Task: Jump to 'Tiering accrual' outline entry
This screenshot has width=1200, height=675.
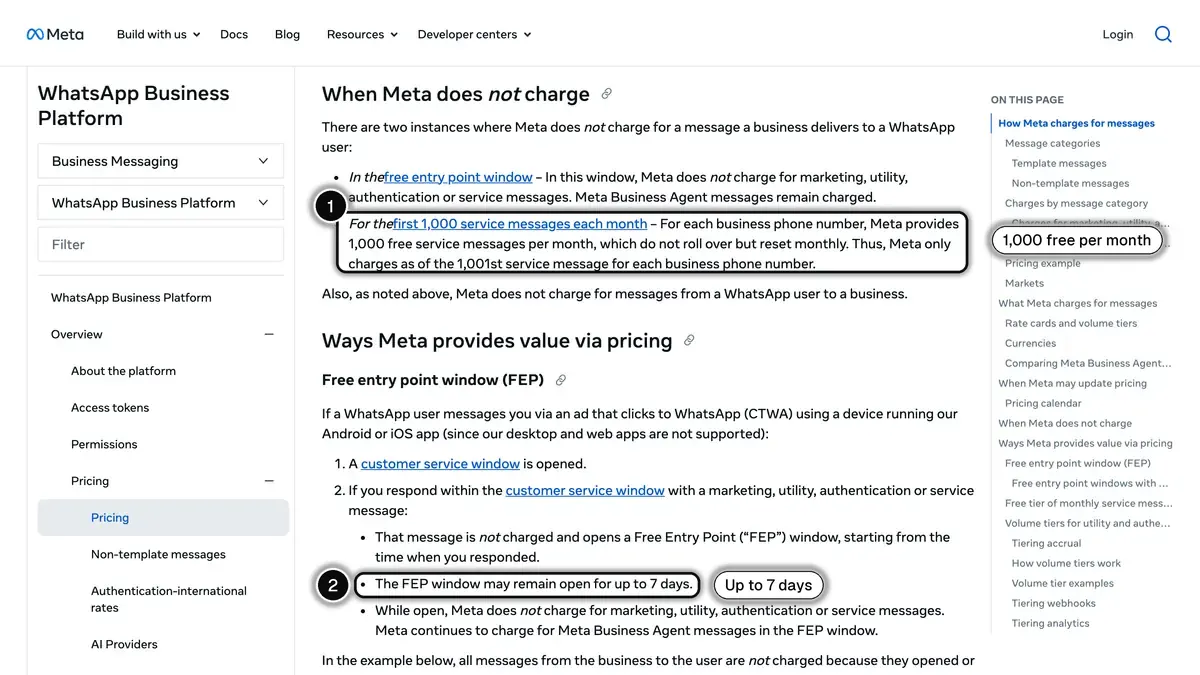Action: (x=1046, y=543)
